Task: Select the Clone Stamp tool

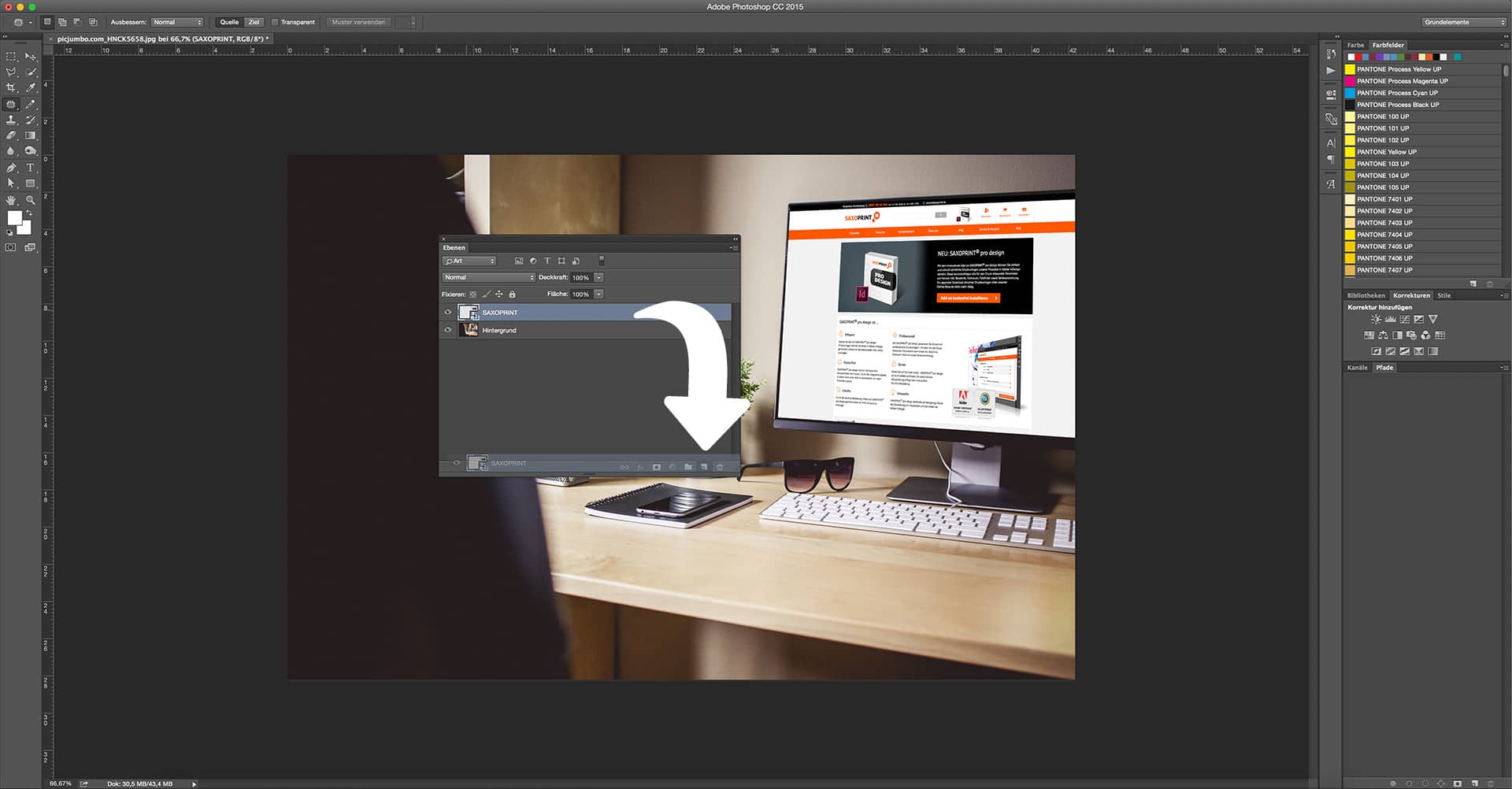Action: click(x=12, y=120)
